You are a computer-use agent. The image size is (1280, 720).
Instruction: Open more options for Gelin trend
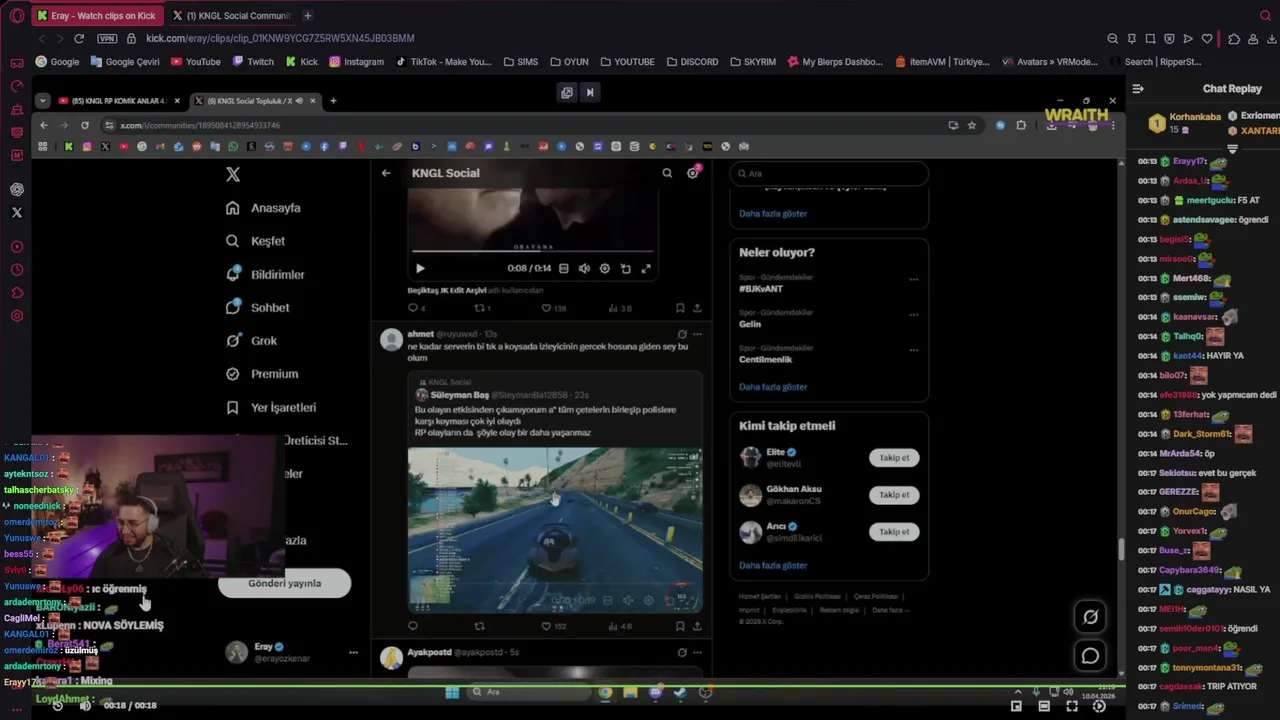pos(913,315)
